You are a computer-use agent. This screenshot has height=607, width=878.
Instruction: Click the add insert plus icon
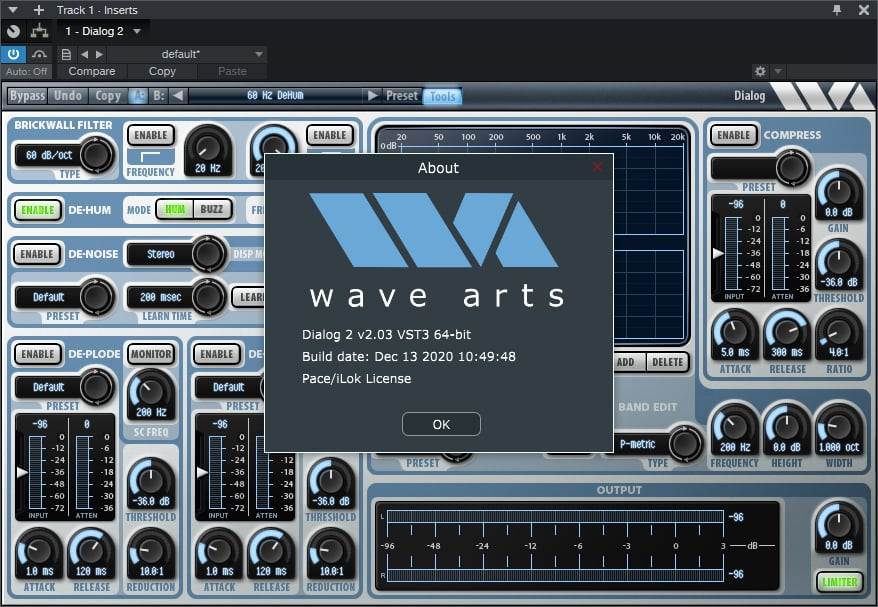tap(39, 10)
